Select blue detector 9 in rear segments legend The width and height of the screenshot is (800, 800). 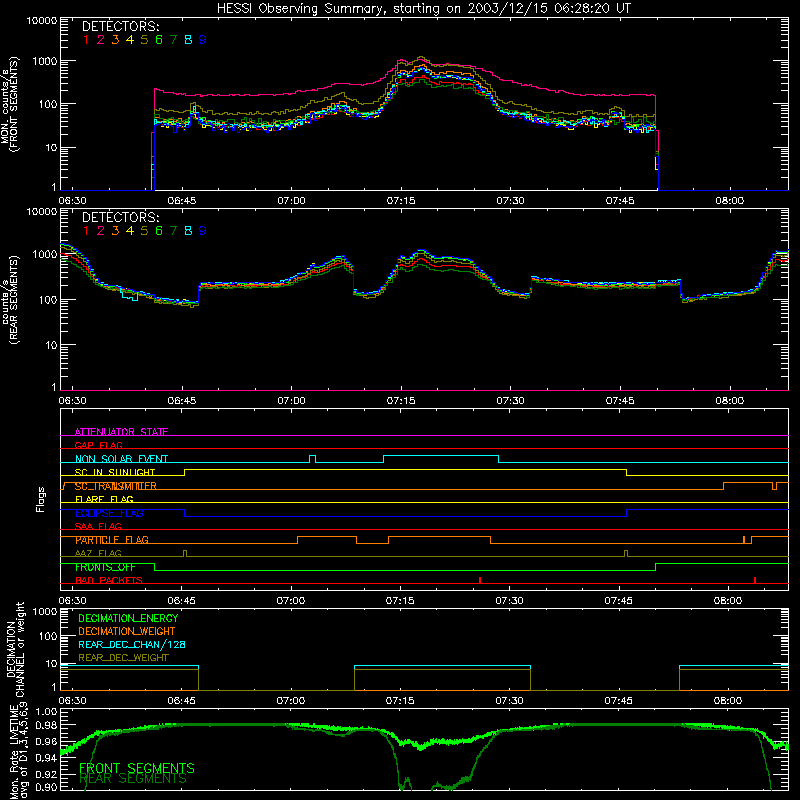203,231
